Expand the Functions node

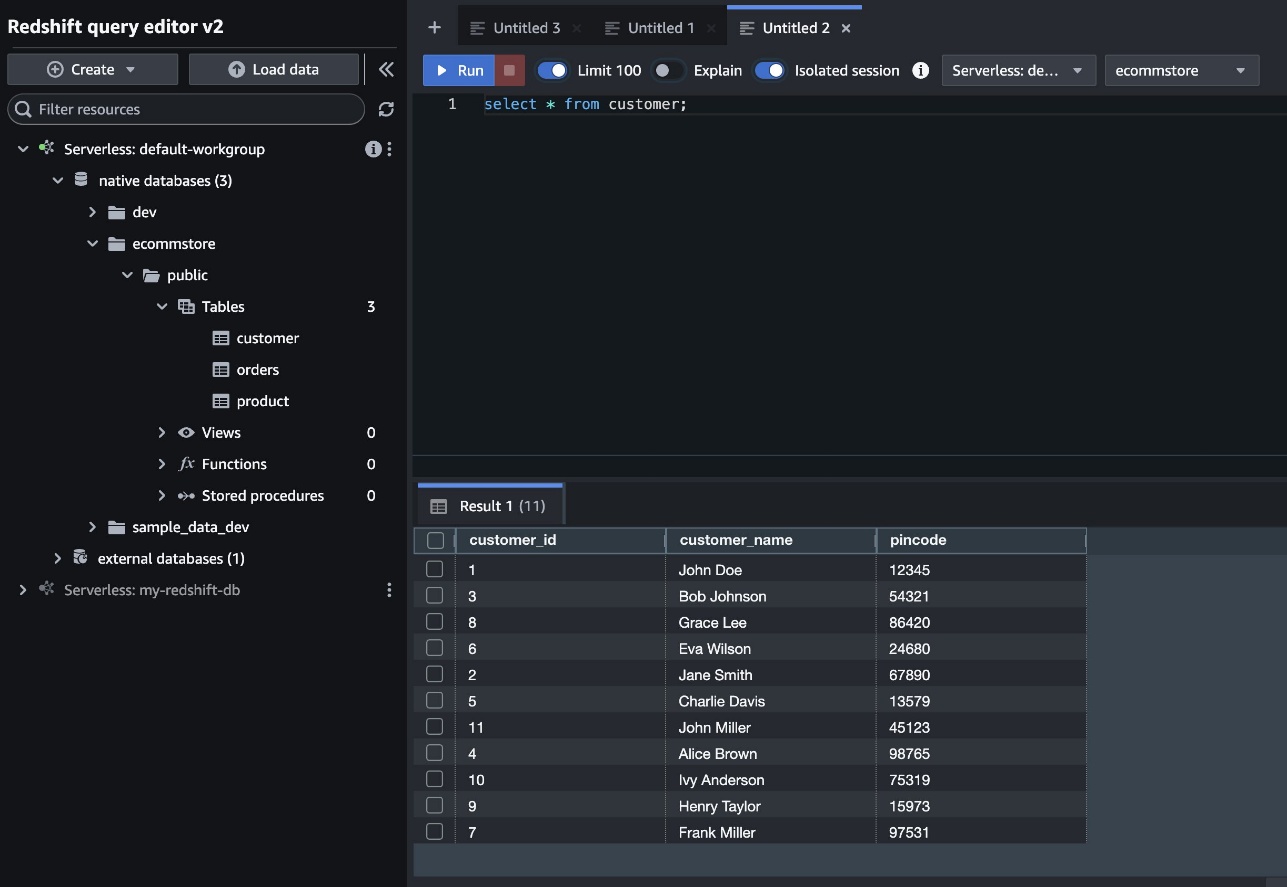162,464
